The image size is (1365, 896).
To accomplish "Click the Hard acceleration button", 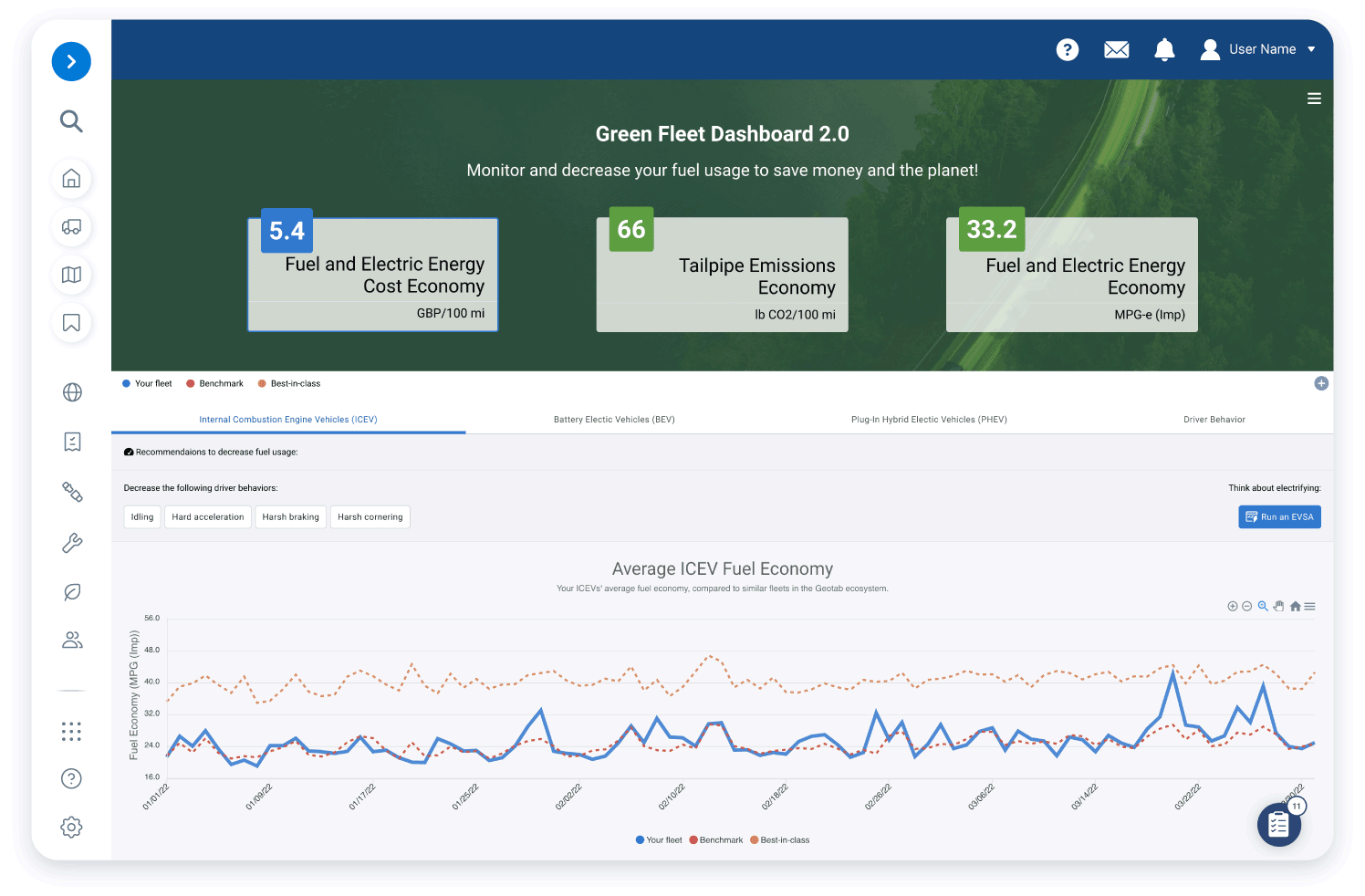I will click(208, 517).
